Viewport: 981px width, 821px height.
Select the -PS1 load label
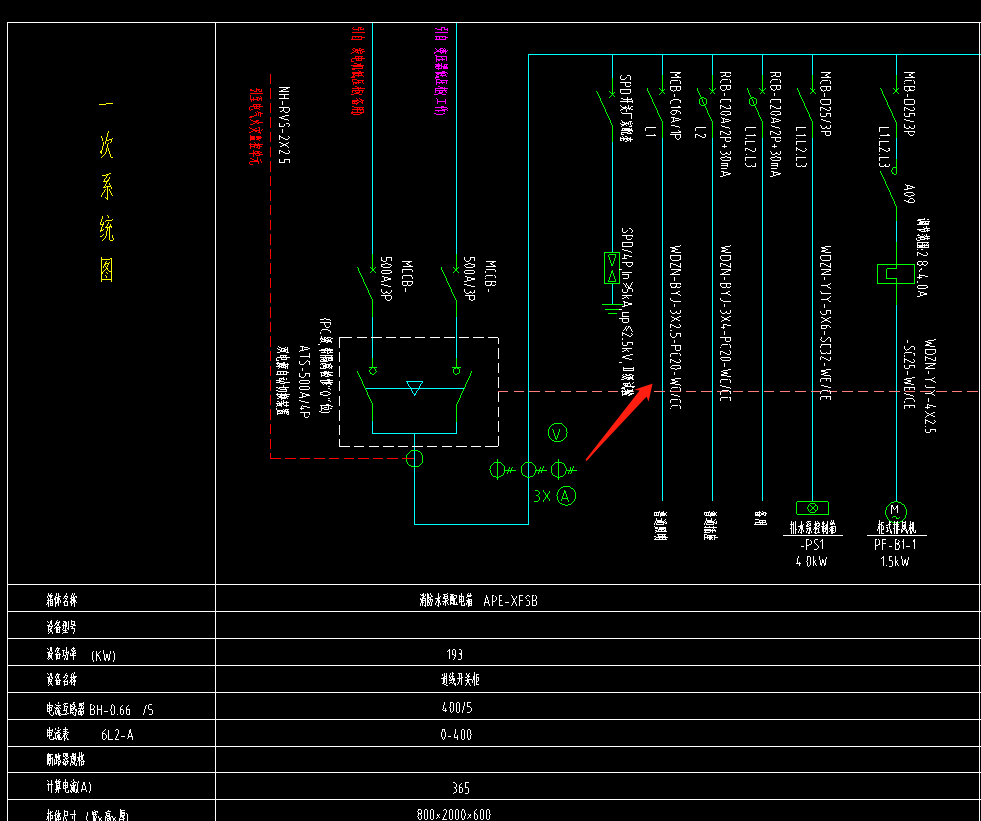point(812,545)
